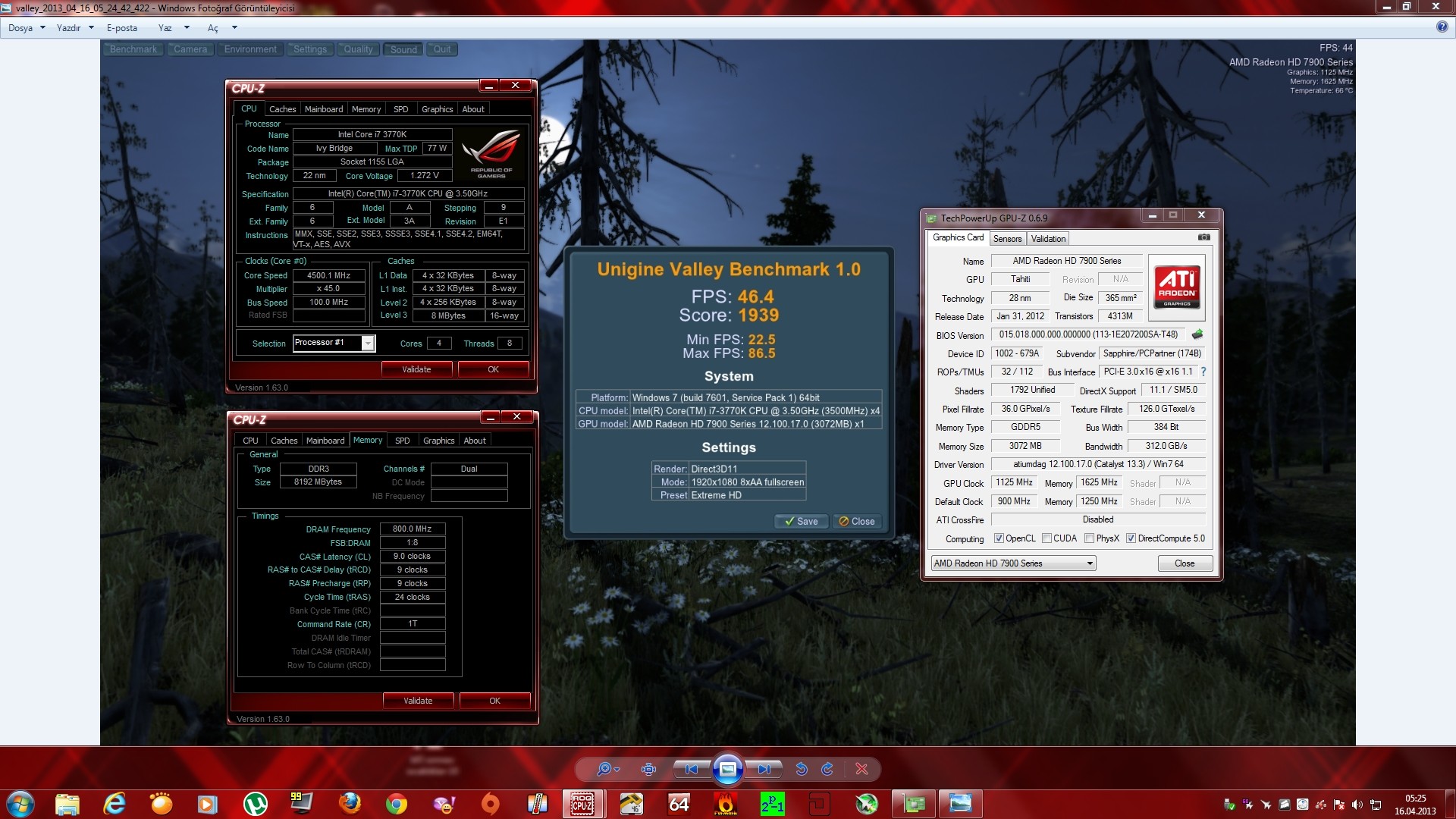Viewport: 1456px width, 819px height.
Task: Open the zoom magnifier control
Action: click(x=607, y=769)
